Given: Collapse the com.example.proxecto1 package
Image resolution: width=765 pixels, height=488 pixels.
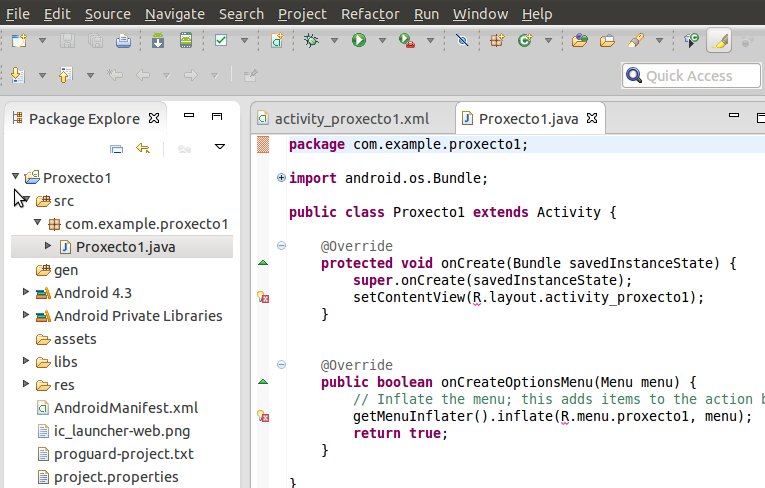Looking at the screenshot, I should click(x=38, y=223).
